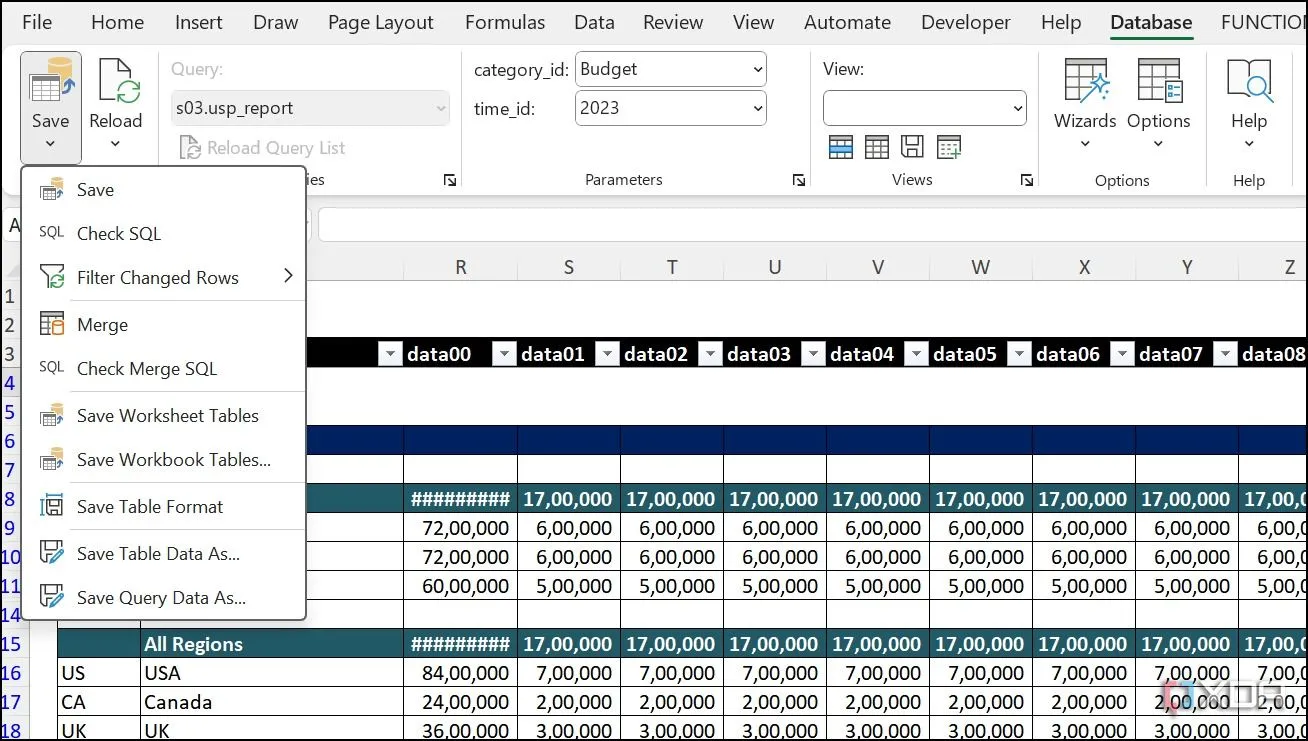Switch to the Formulas tab
Image resolution: width=1308 pixels, height=741 pixels.
505,22
